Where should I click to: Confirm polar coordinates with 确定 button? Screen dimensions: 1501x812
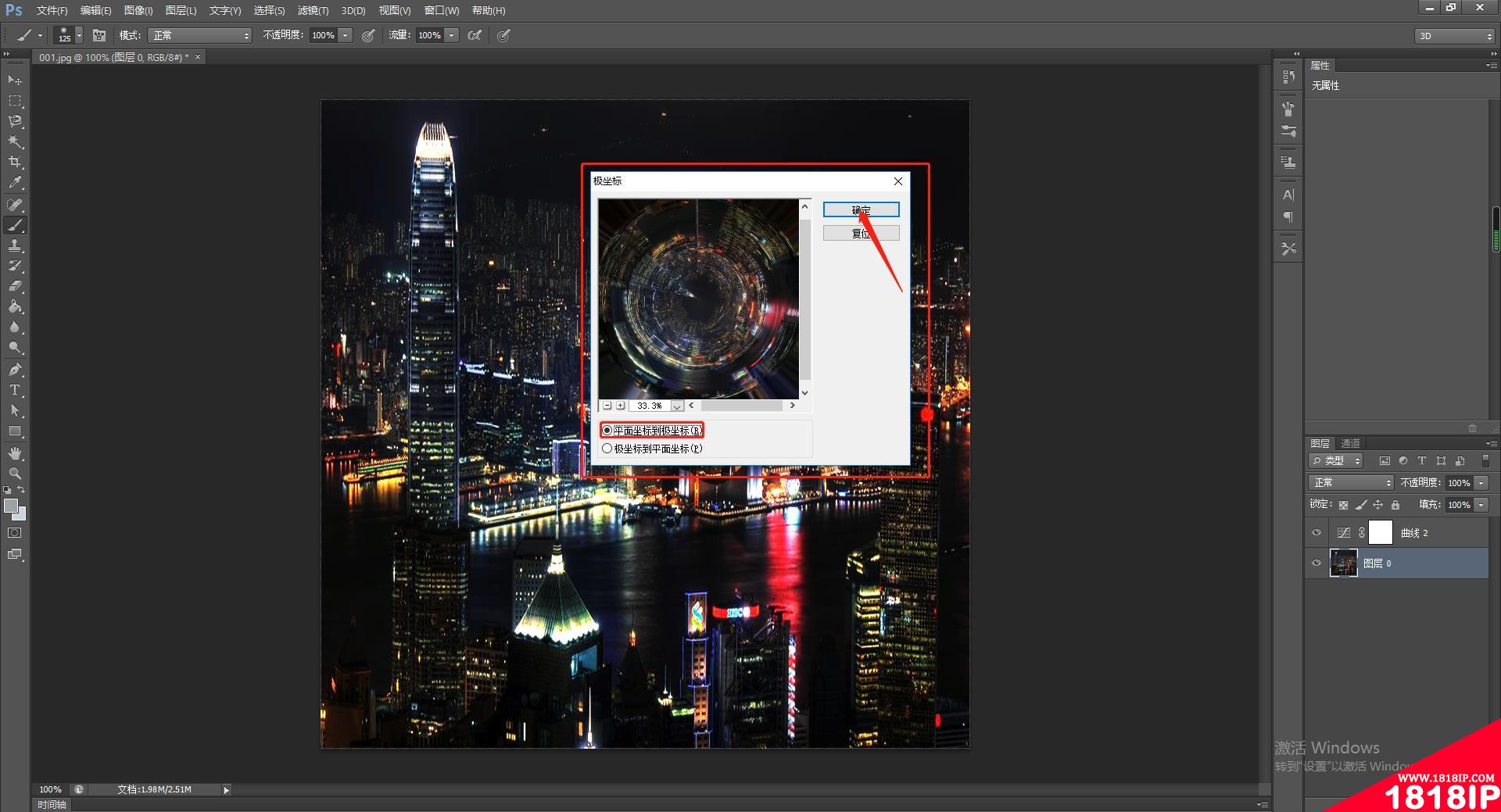861,209
